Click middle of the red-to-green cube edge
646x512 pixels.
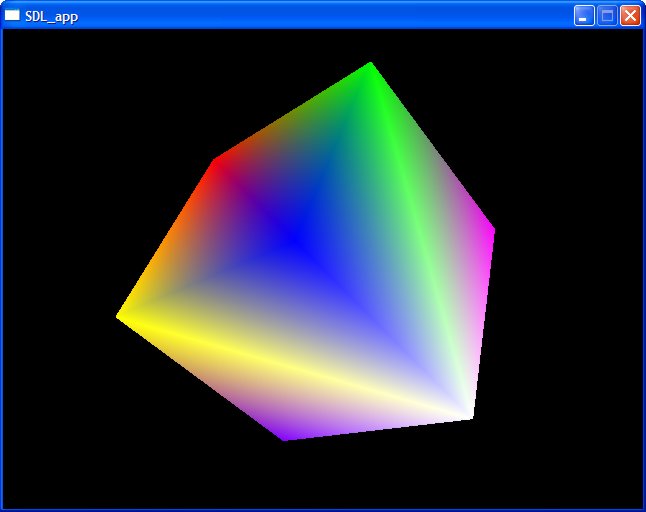293,112
